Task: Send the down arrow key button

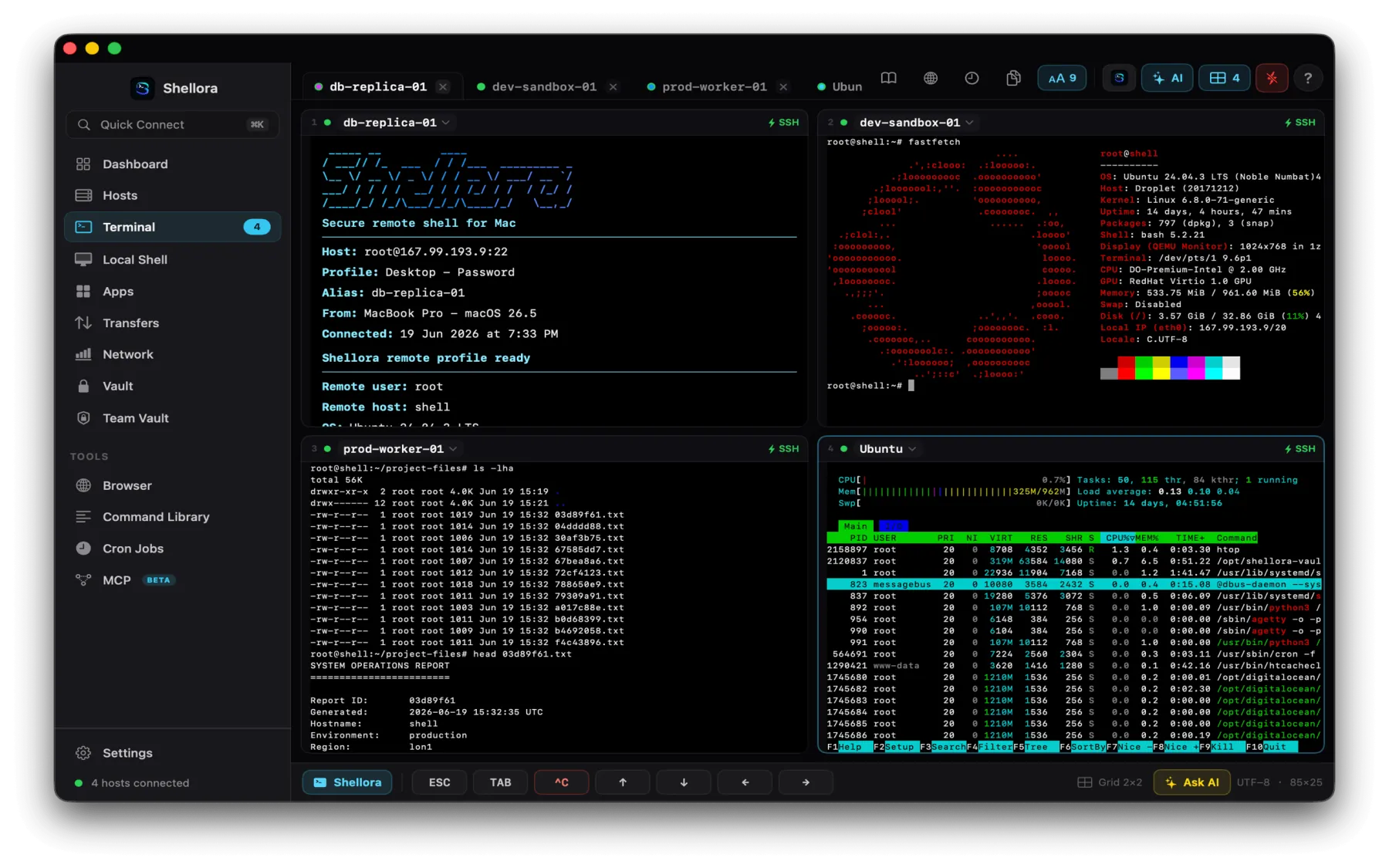Action: [684, 782]
